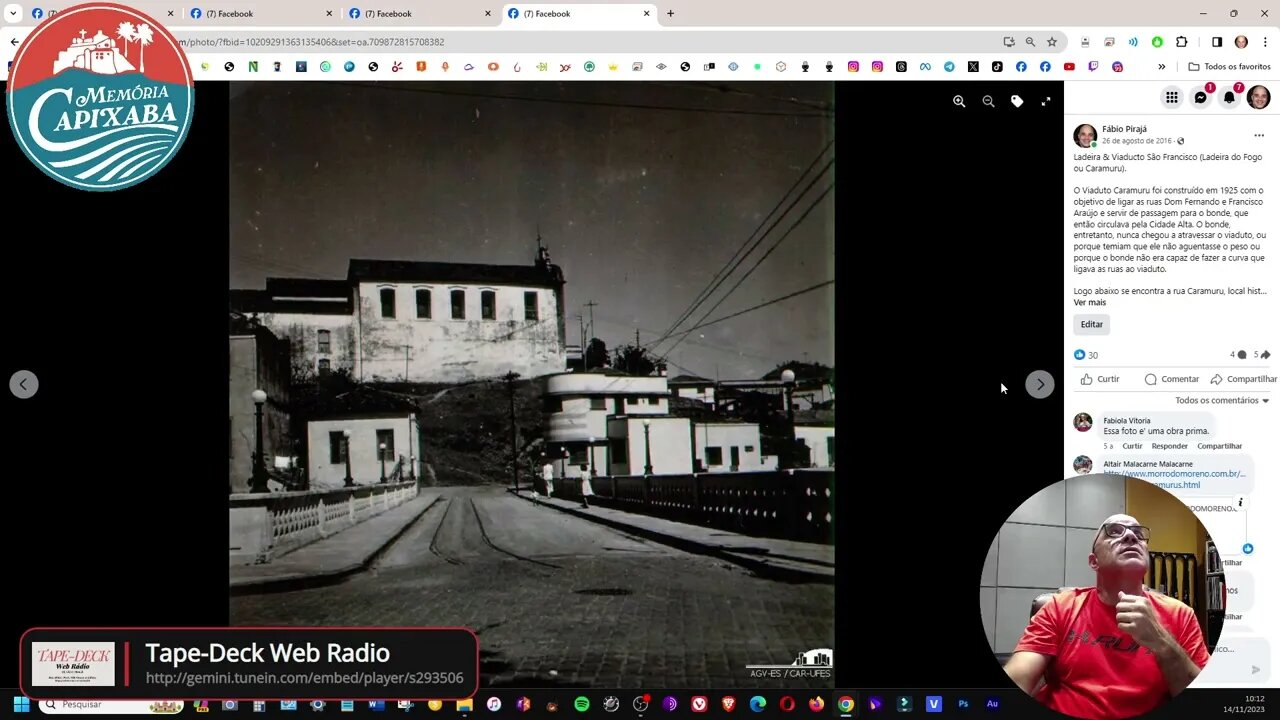Like the photo with Curtir

tap(1100, 379)
